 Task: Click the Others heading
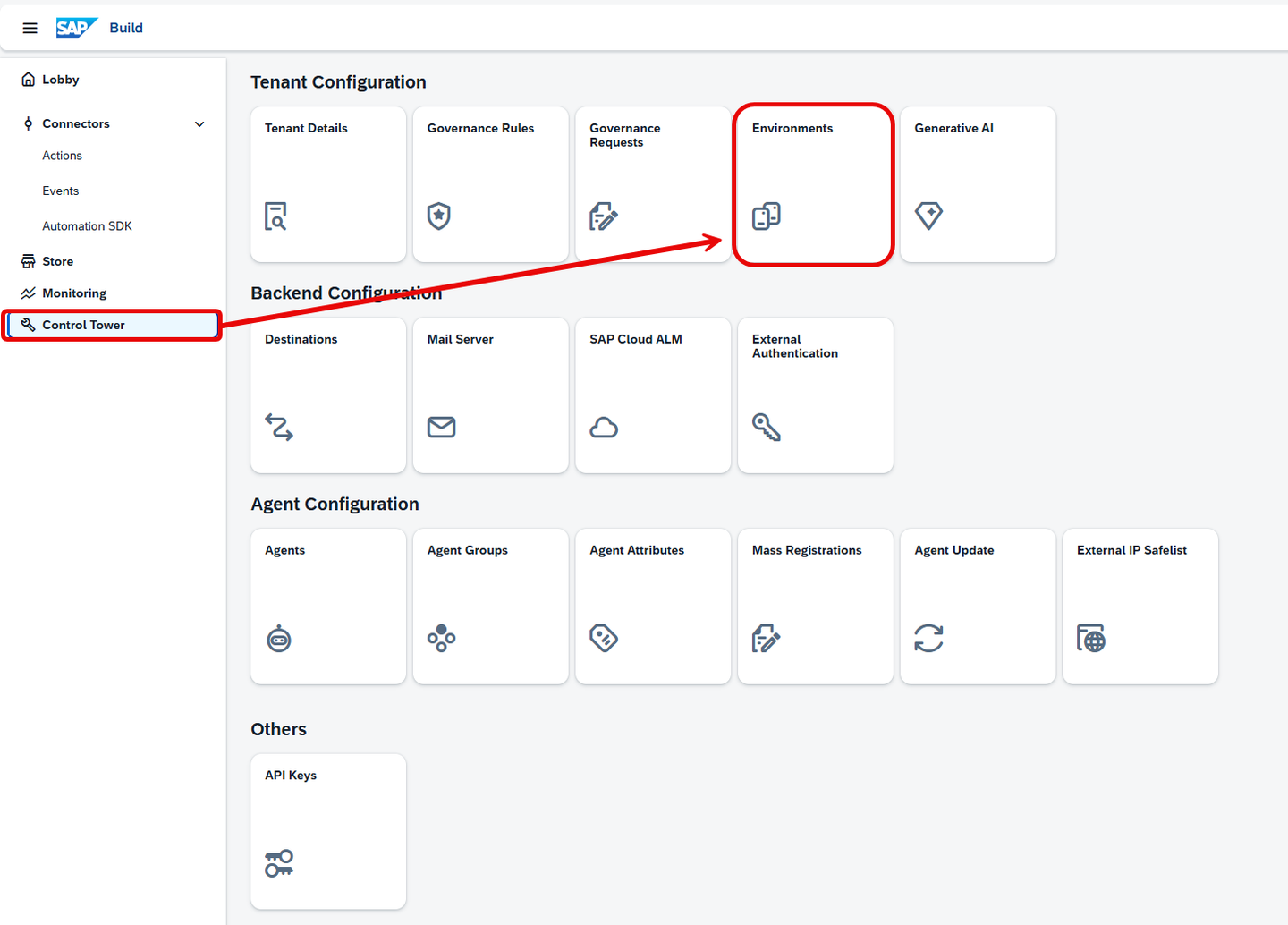(x=278, y=729)
